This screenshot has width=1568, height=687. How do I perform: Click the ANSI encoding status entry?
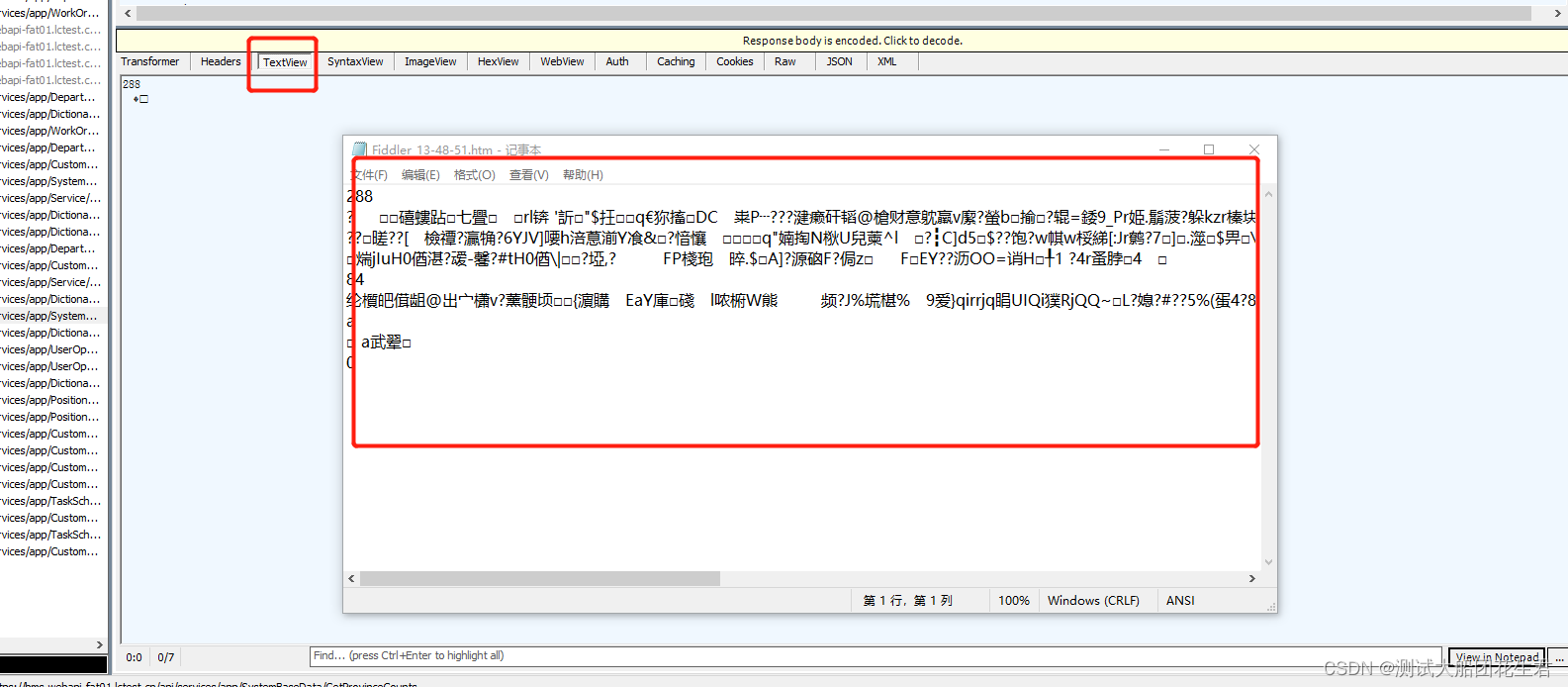pyautogui.click(x=1180, y=601)
